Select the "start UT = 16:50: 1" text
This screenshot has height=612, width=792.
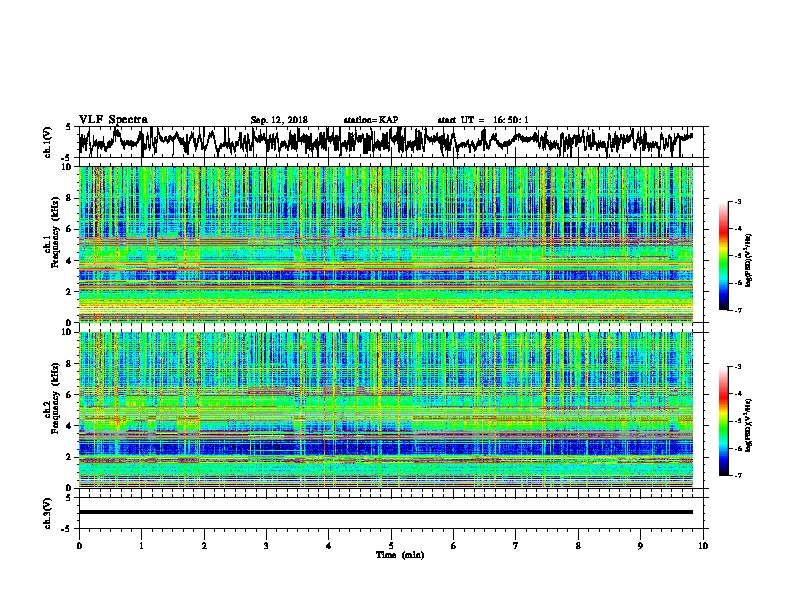[x=483, y=120]
